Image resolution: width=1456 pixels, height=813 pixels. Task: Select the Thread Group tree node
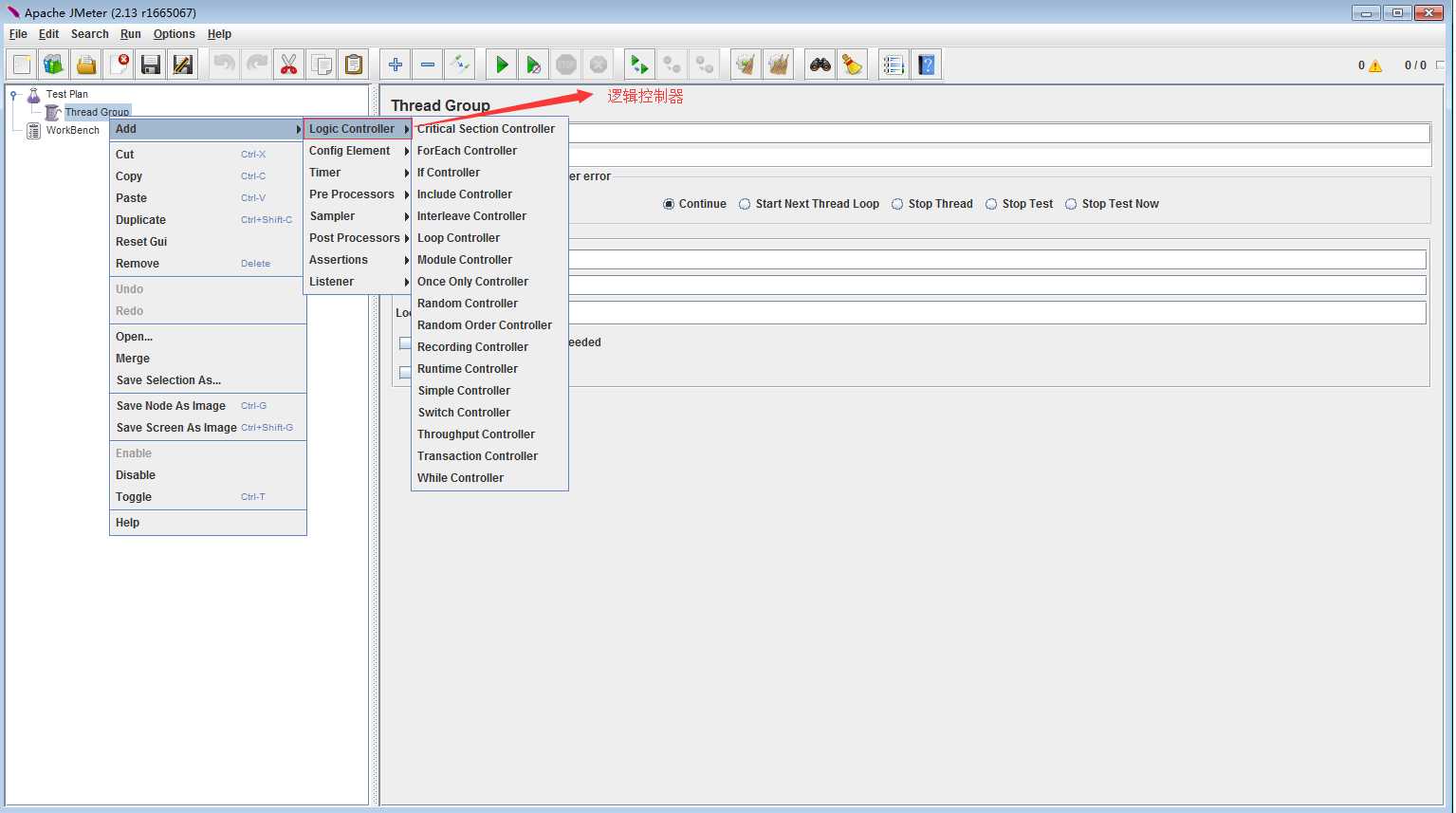[97, 112]
